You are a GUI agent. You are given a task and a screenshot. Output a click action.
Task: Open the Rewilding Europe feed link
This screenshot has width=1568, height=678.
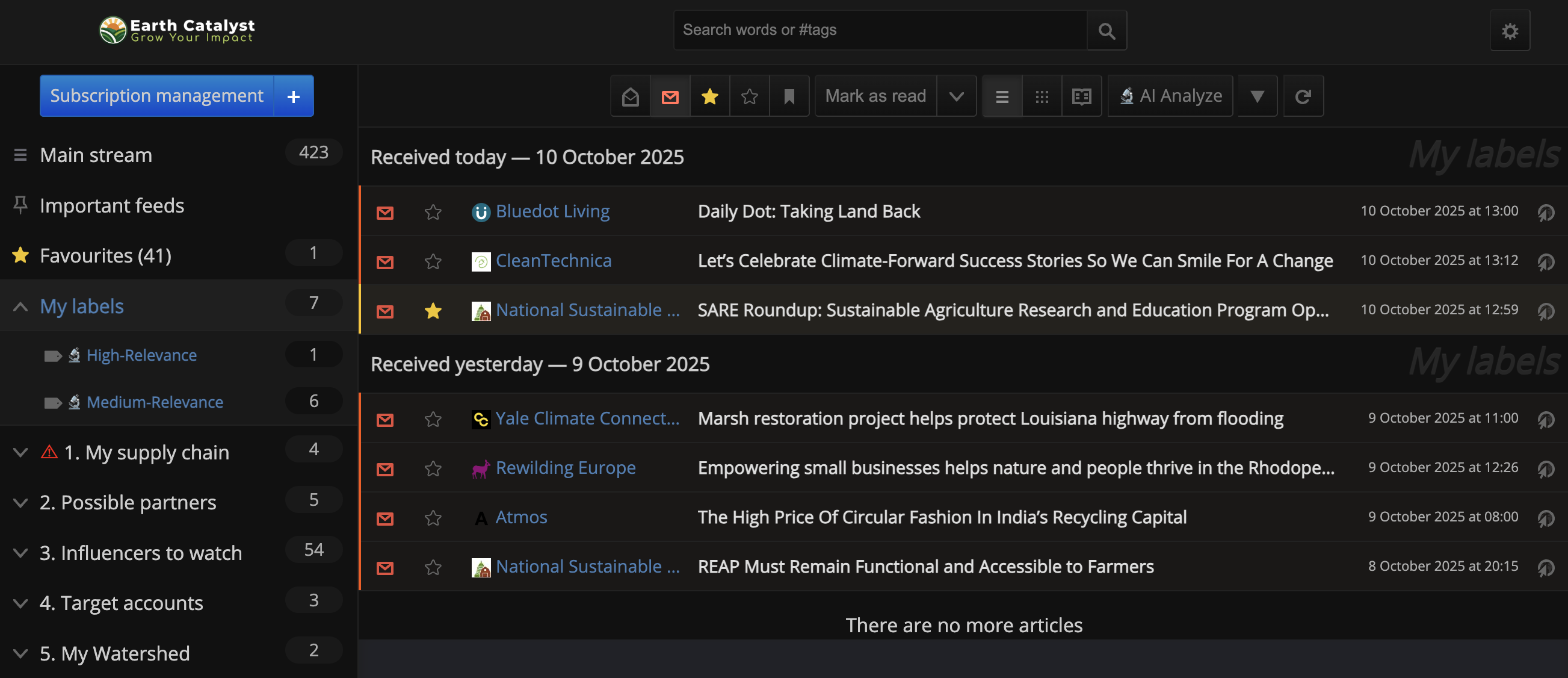click(566, 468)
